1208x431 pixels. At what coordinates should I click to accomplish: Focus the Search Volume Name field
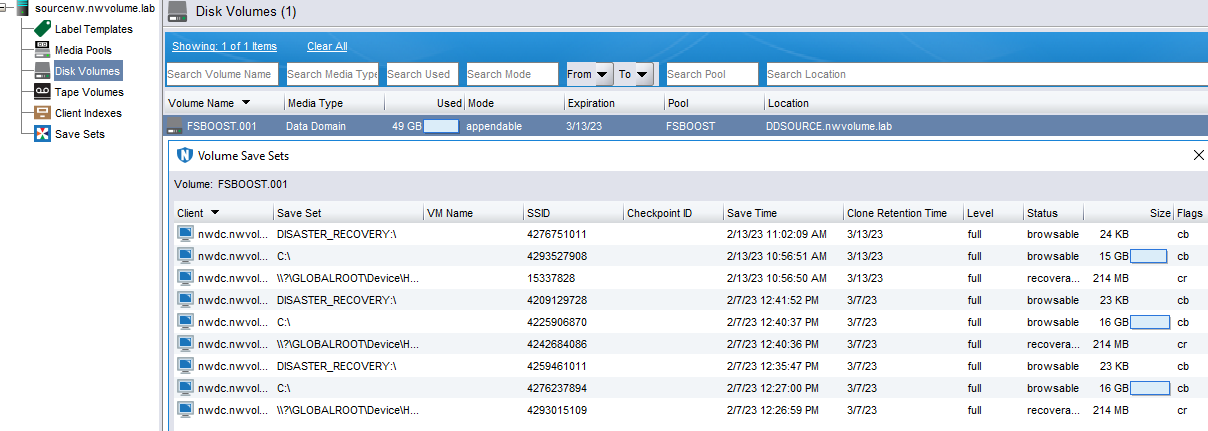222,74
